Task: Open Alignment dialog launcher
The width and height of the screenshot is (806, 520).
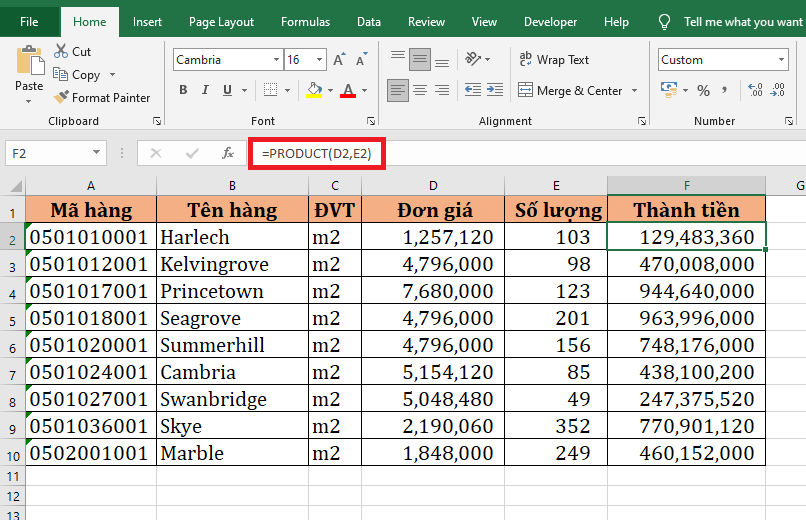Action: point(642,121)
